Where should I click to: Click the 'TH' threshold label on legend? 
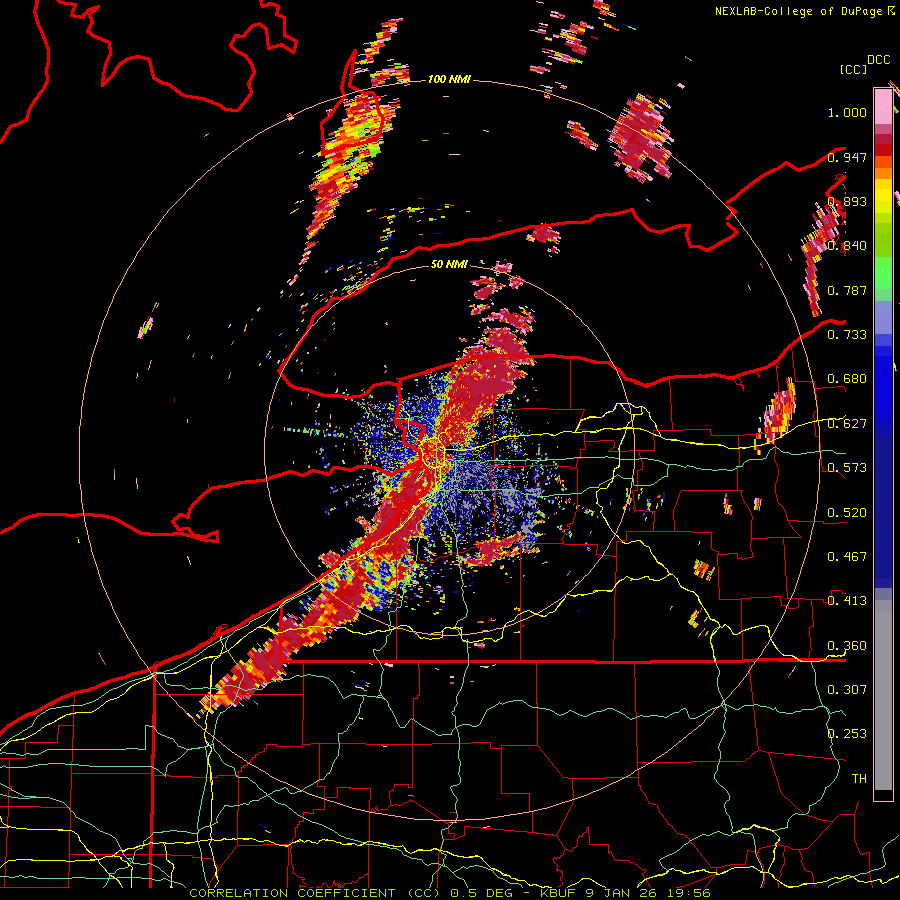[859, 779]
